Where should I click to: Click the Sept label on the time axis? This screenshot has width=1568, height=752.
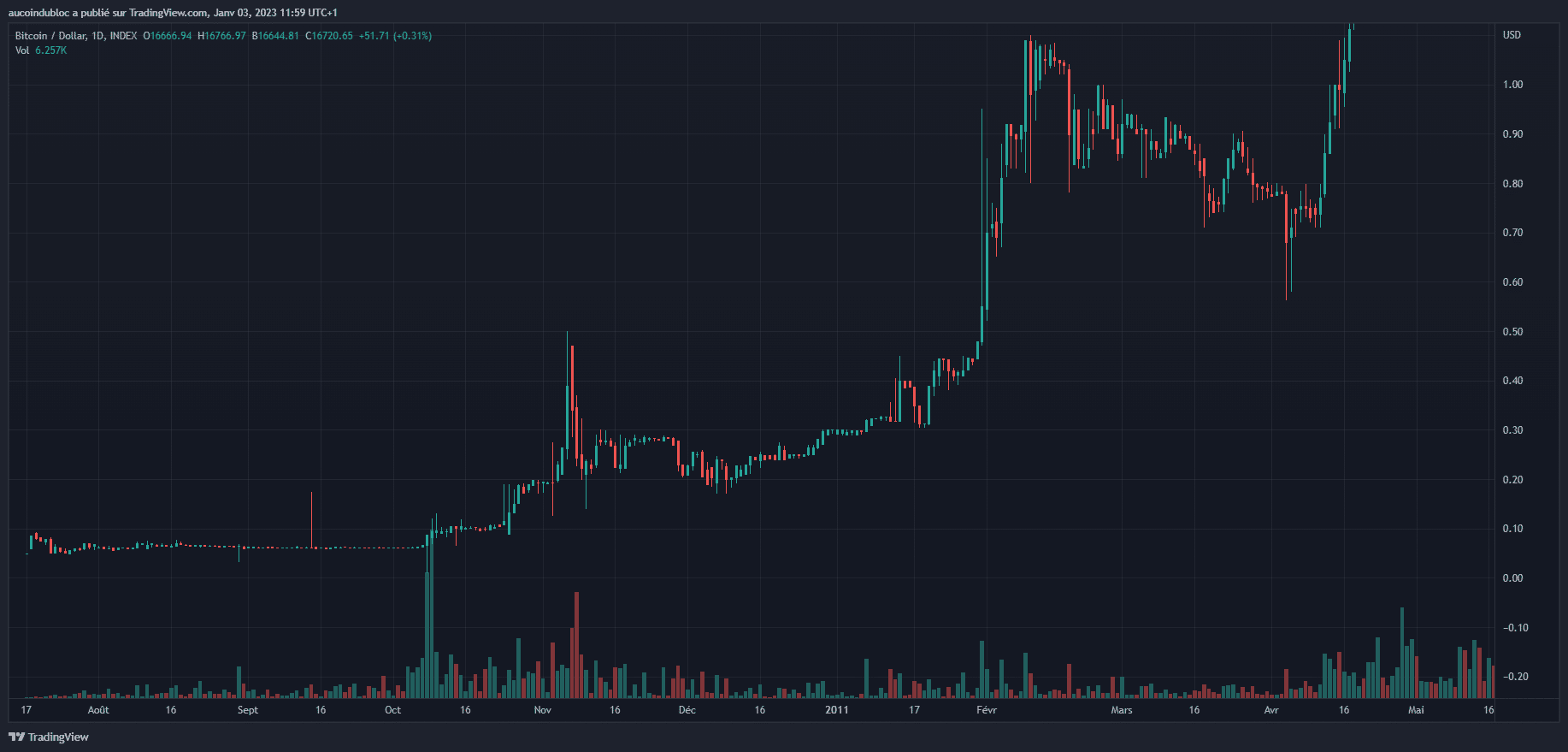(248, 710)
